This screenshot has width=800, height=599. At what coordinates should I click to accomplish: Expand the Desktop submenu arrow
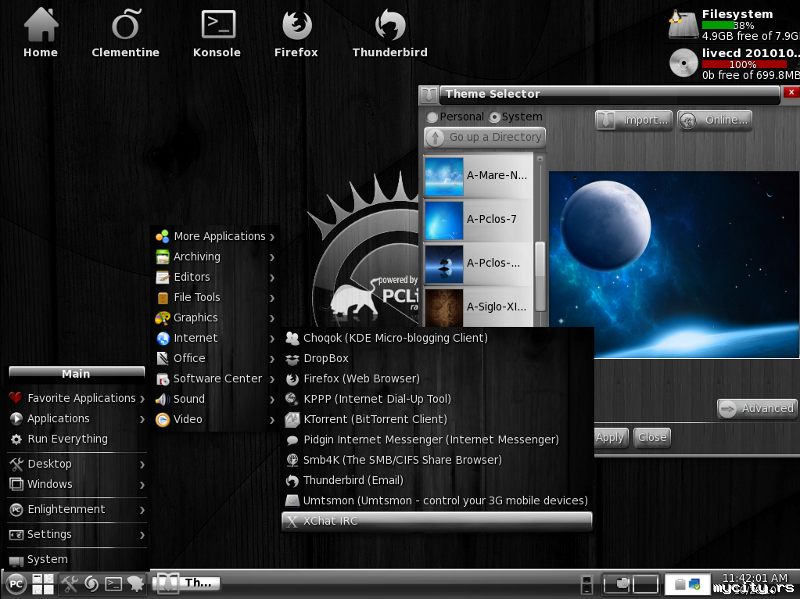click(x=142, y=465)
